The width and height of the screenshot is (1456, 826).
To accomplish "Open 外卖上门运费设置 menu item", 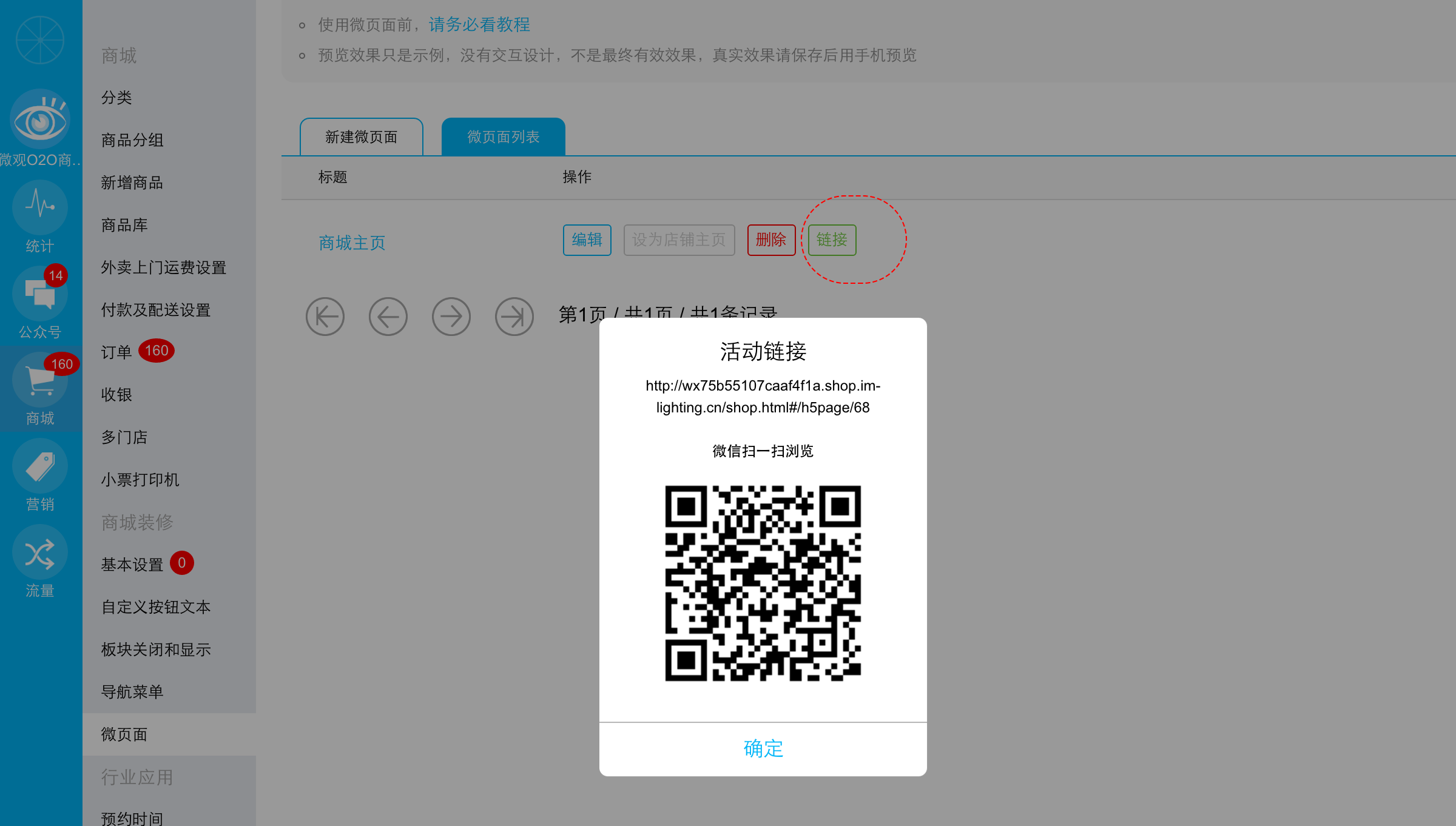I will pyautogui.click(x=164, y=267).
